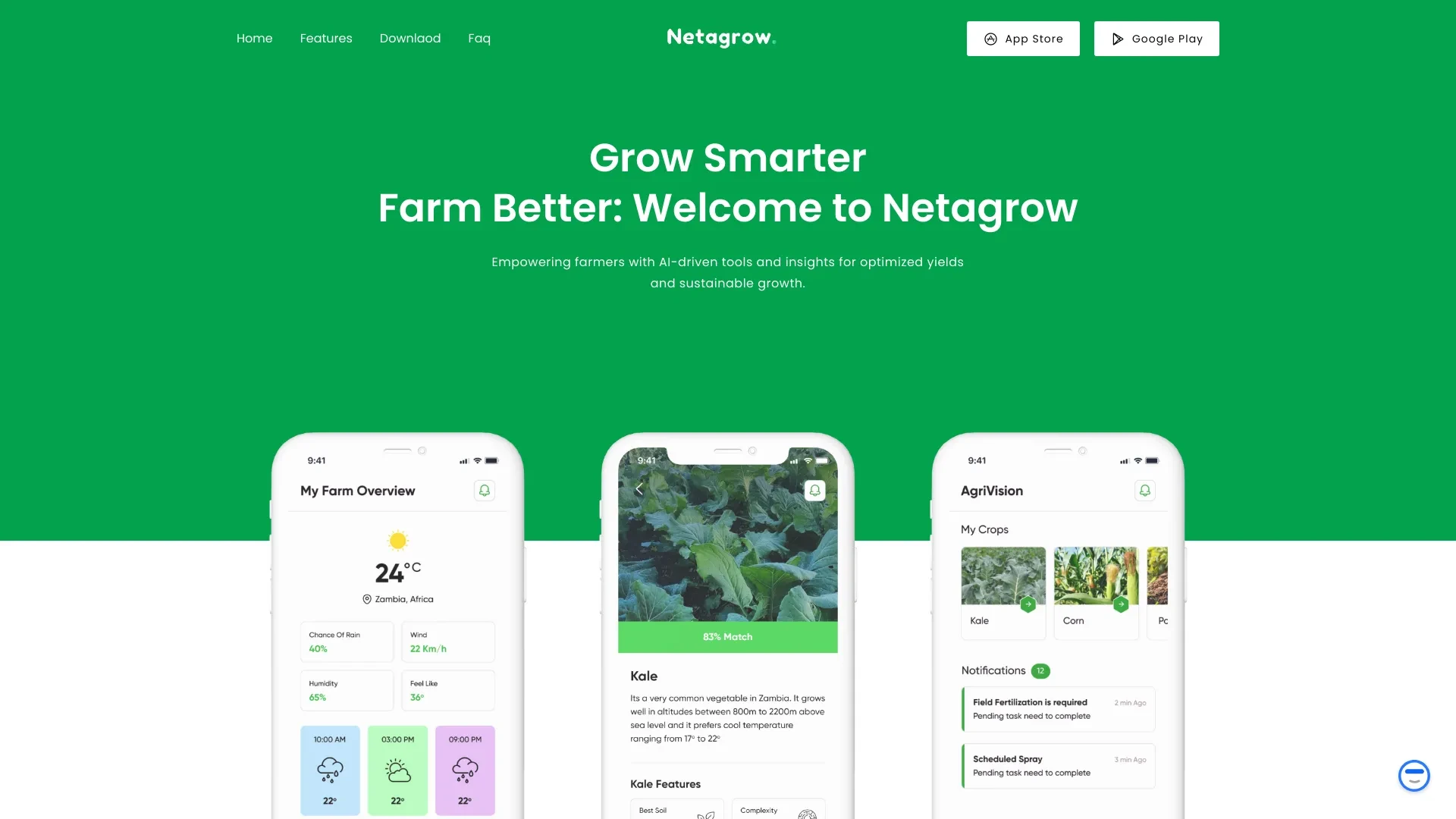Click the 83% Match indicator on Kale screen

click(728, 636)
